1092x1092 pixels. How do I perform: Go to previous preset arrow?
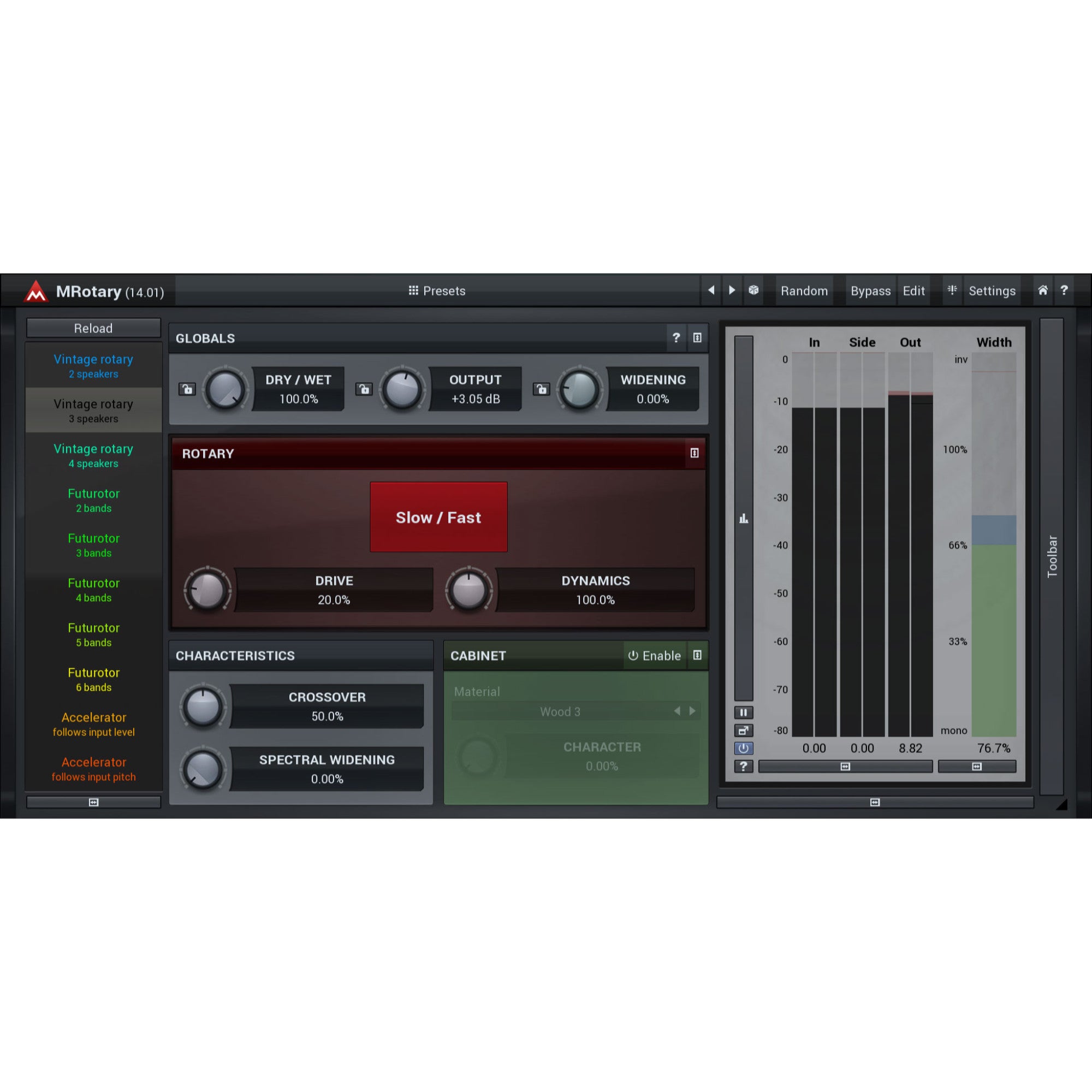click(711, 290)
